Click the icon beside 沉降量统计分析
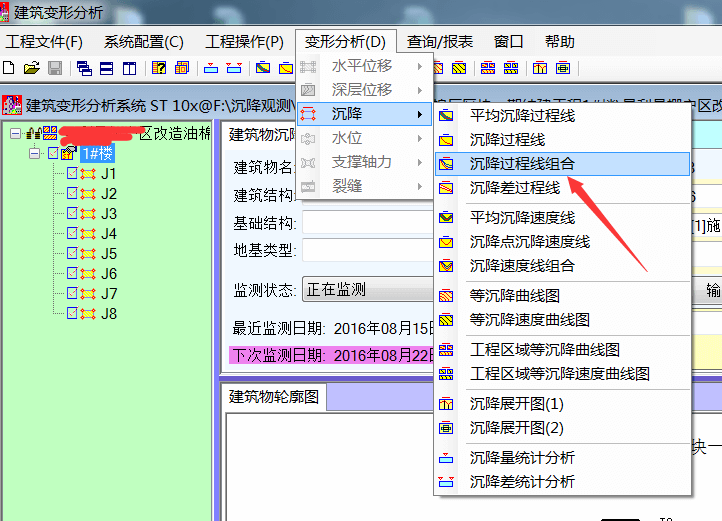The image size is (722, 521). [x=446, y=458]
